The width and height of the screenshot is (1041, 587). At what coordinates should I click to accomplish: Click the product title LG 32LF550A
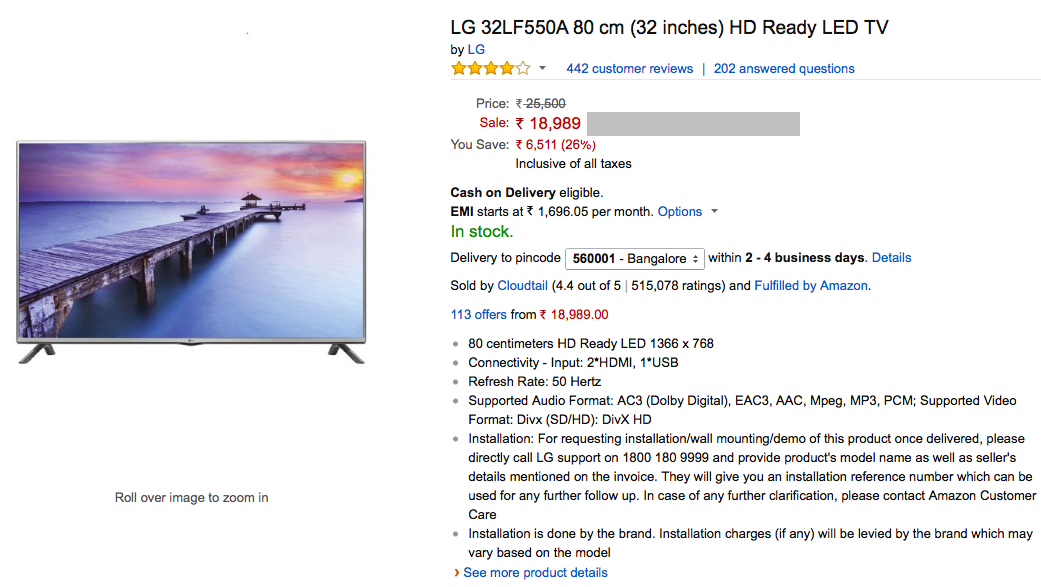(x=669, y=28)
